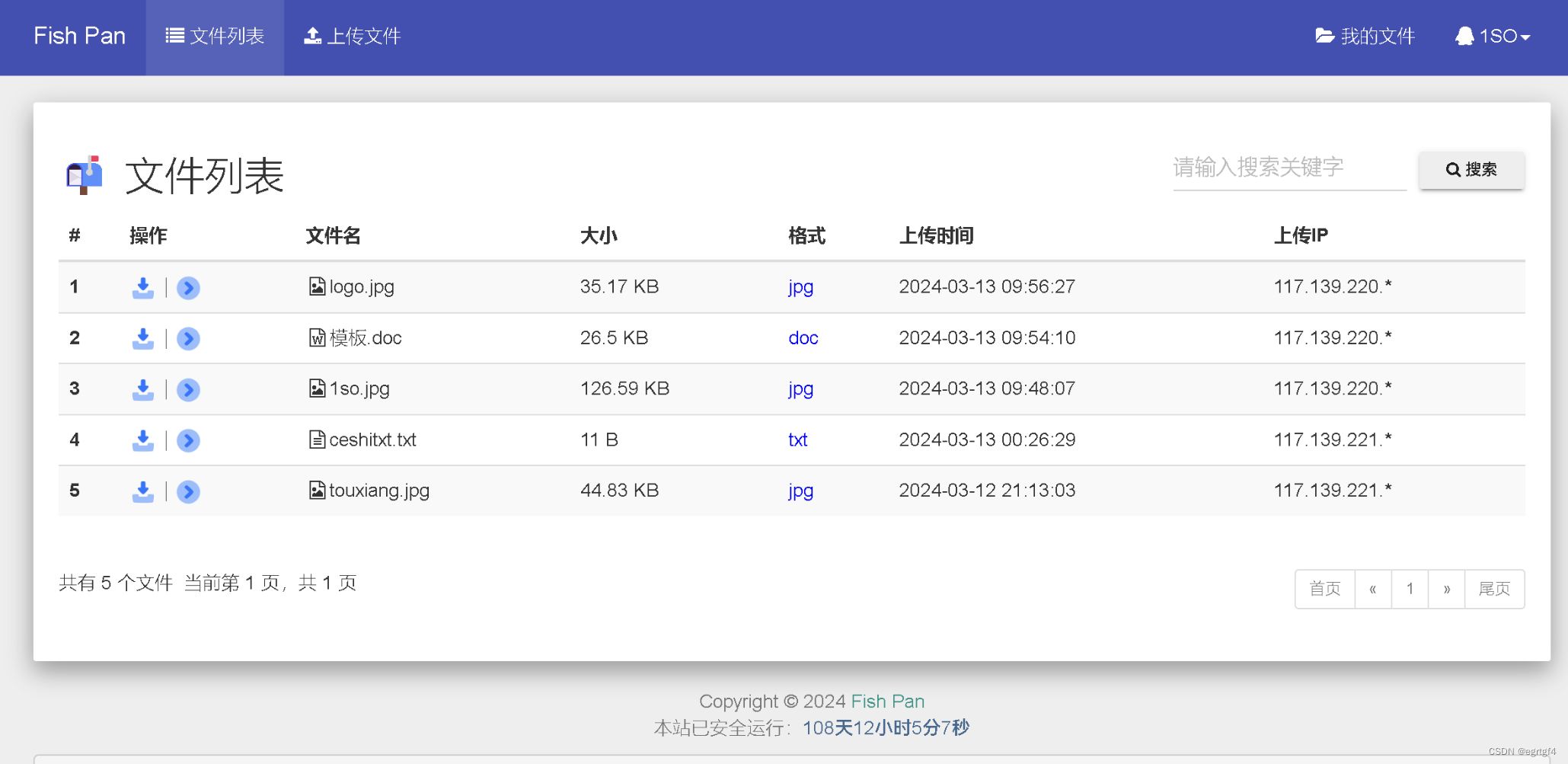Viewport: 1568px width, 764px height.
Task: Download the touxiang.jpg file
Action: [142, 491]
